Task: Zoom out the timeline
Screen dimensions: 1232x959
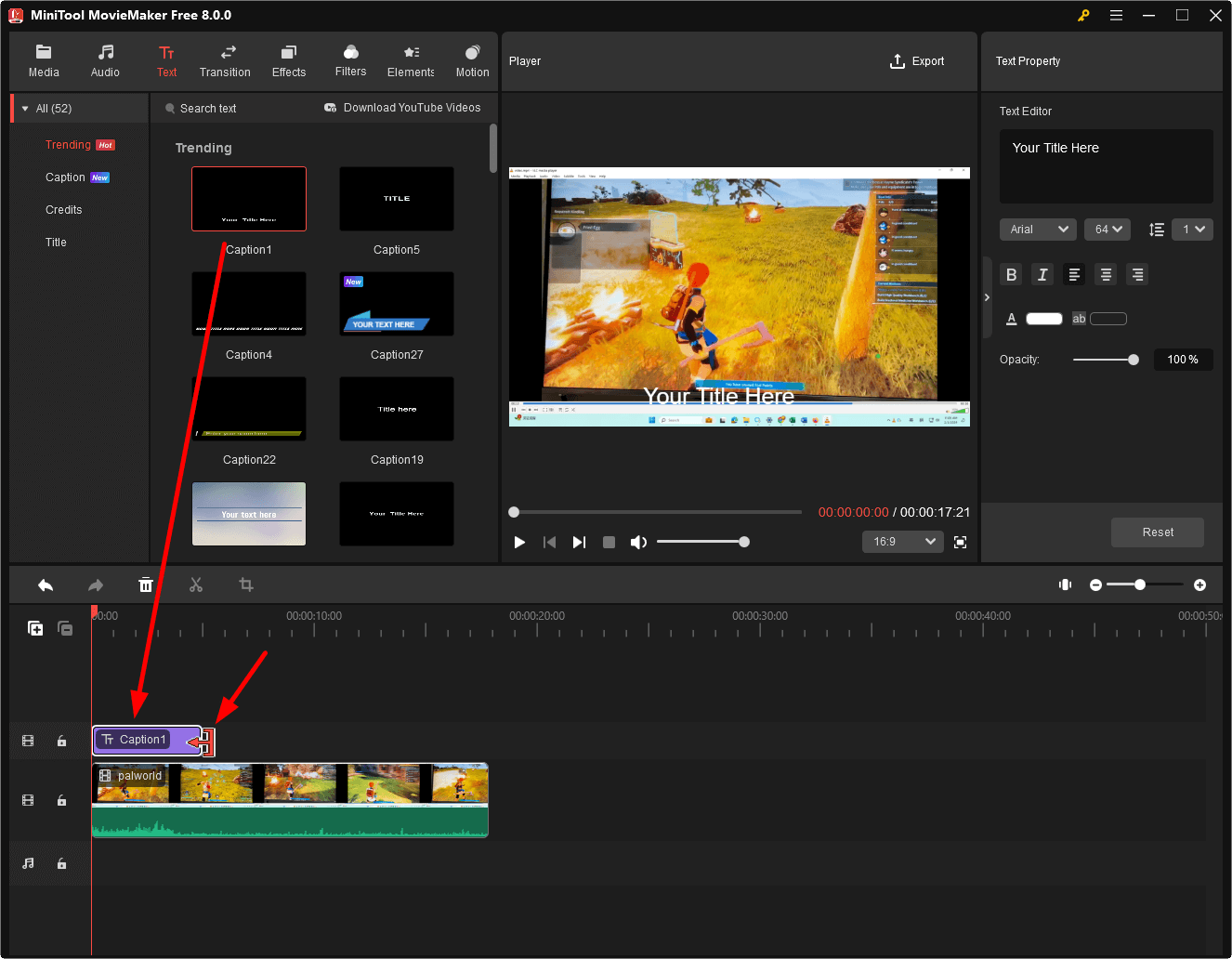Action: [1095, 585]
